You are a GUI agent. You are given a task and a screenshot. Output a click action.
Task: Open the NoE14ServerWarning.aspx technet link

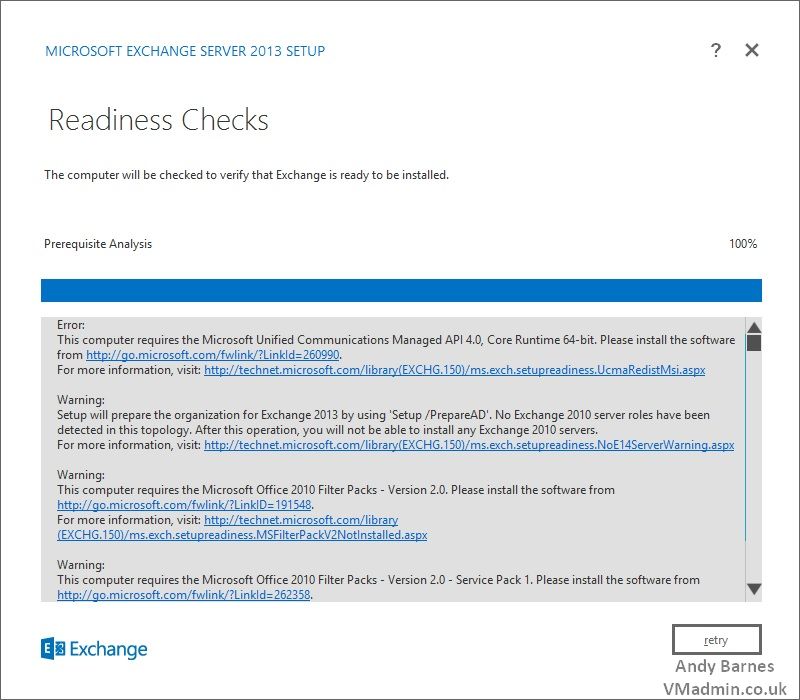tap(468, 445)
